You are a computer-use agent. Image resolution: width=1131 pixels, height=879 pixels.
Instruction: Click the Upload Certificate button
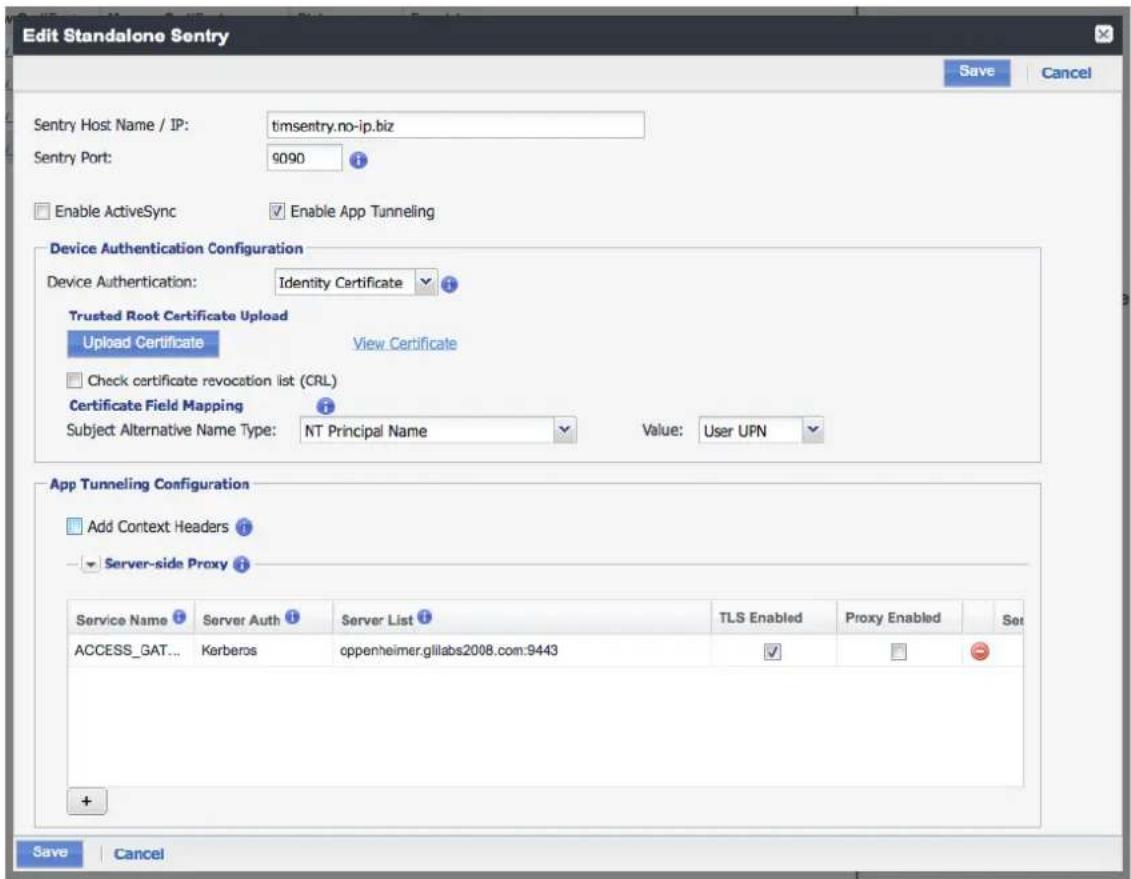(x=143, y=343)
